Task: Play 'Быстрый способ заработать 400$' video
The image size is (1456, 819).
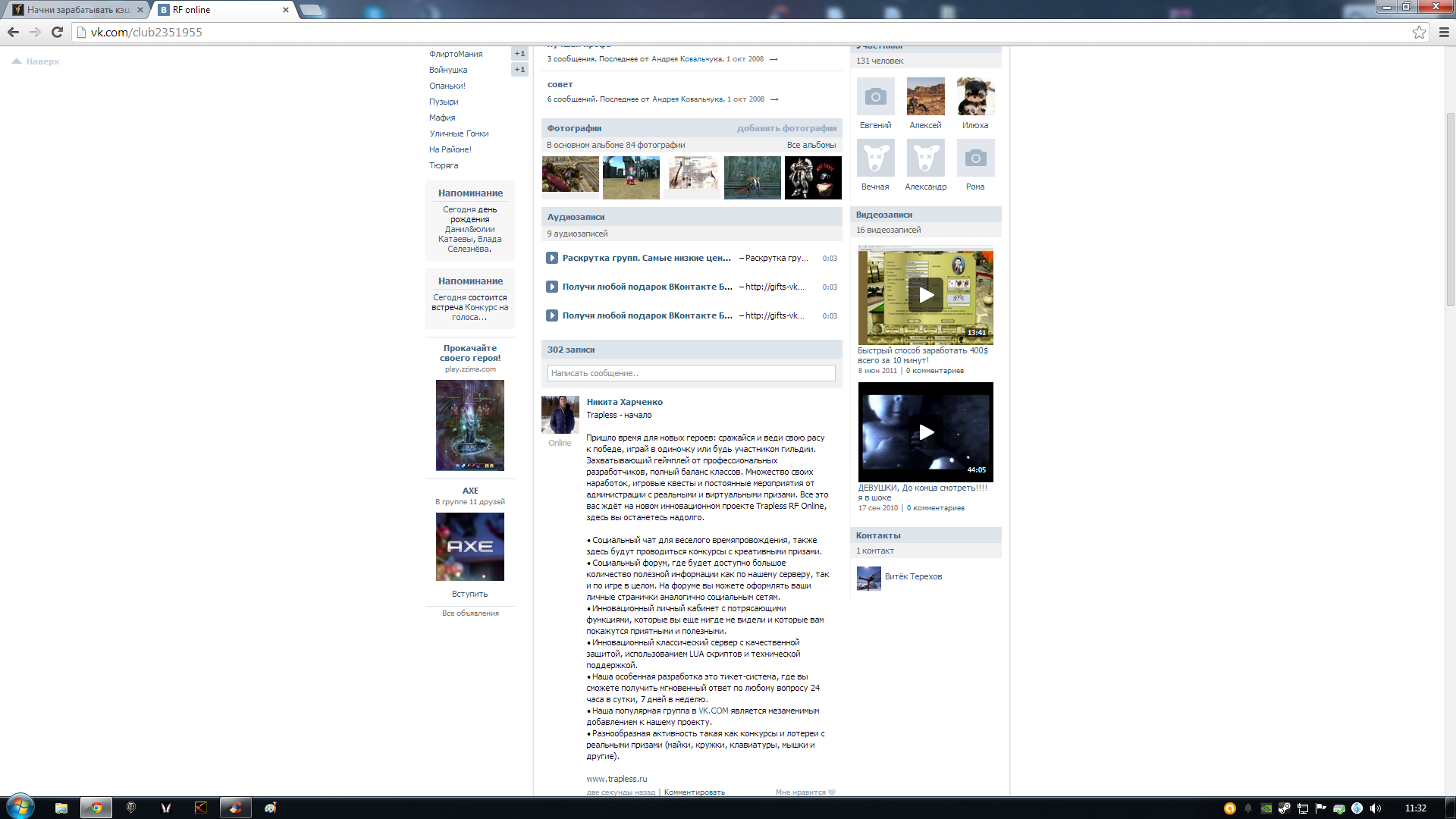Action: [925, 295]
